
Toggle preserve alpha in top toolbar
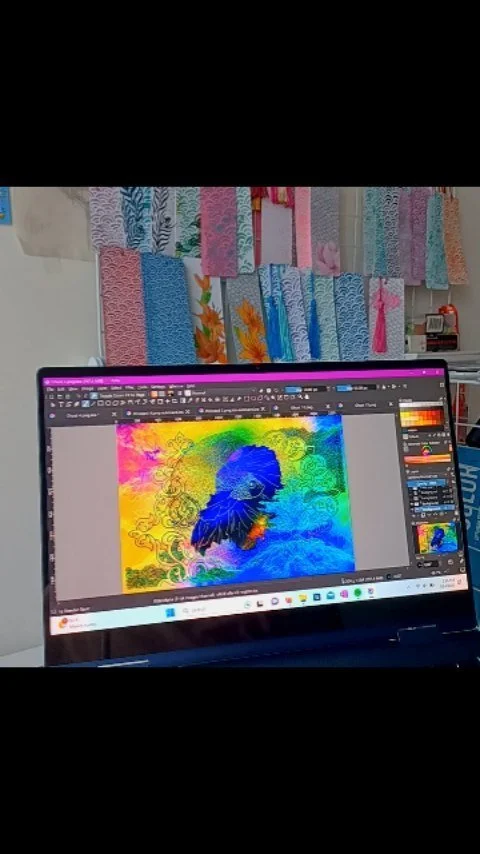[x=268, y=391]
